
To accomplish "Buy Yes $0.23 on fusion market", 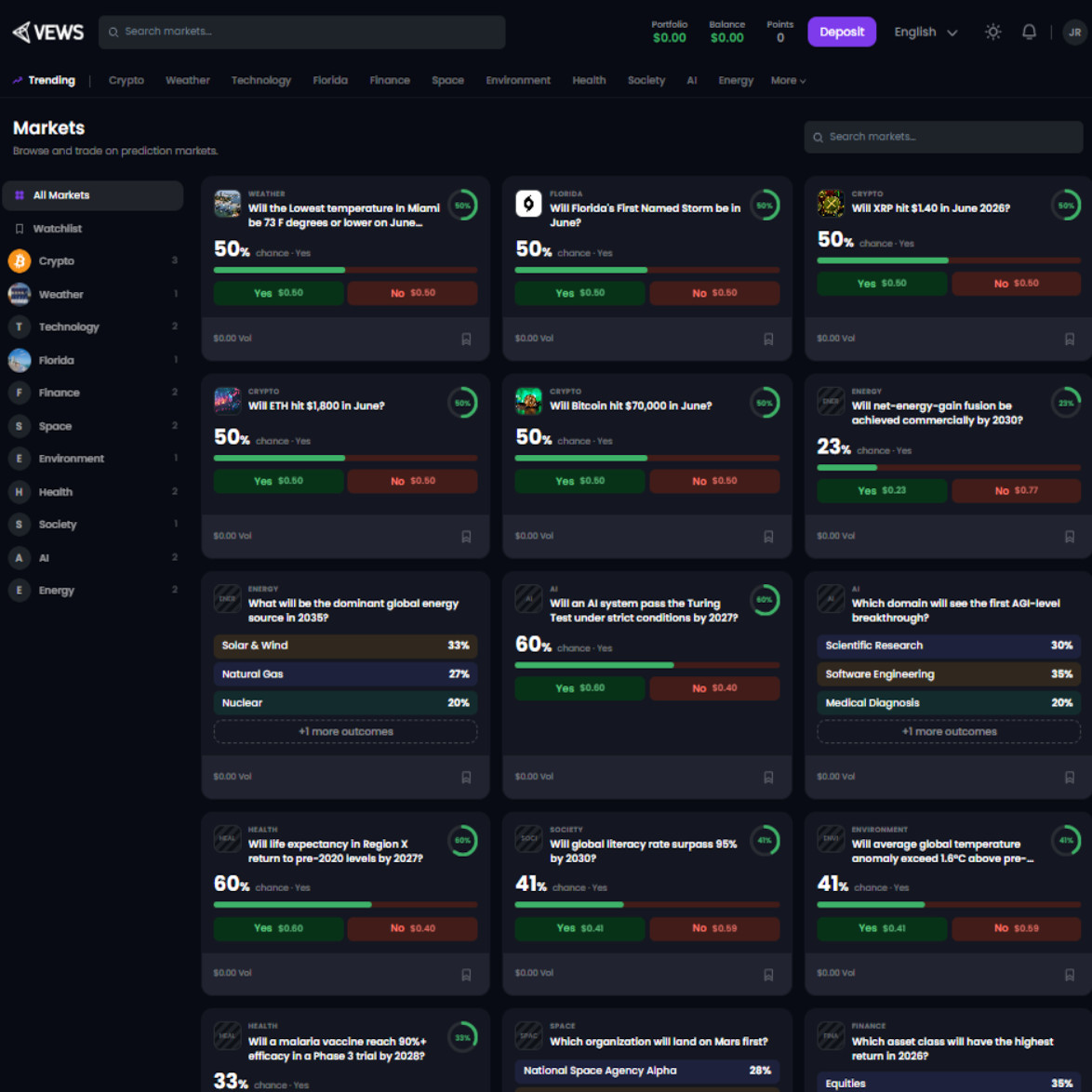I will click(882, 491).
